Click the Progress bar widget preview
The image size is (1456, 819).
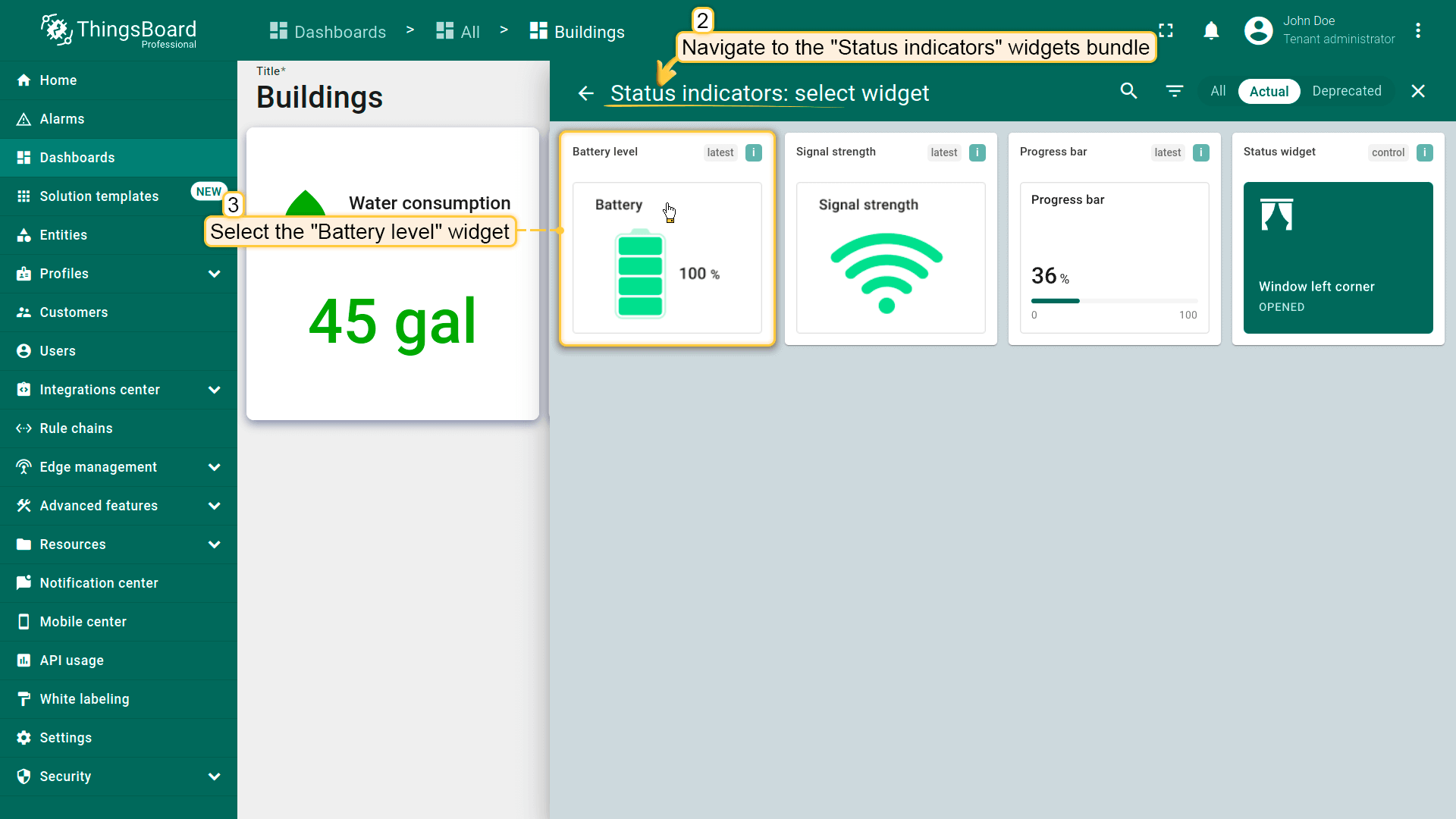click(1114, 258)
